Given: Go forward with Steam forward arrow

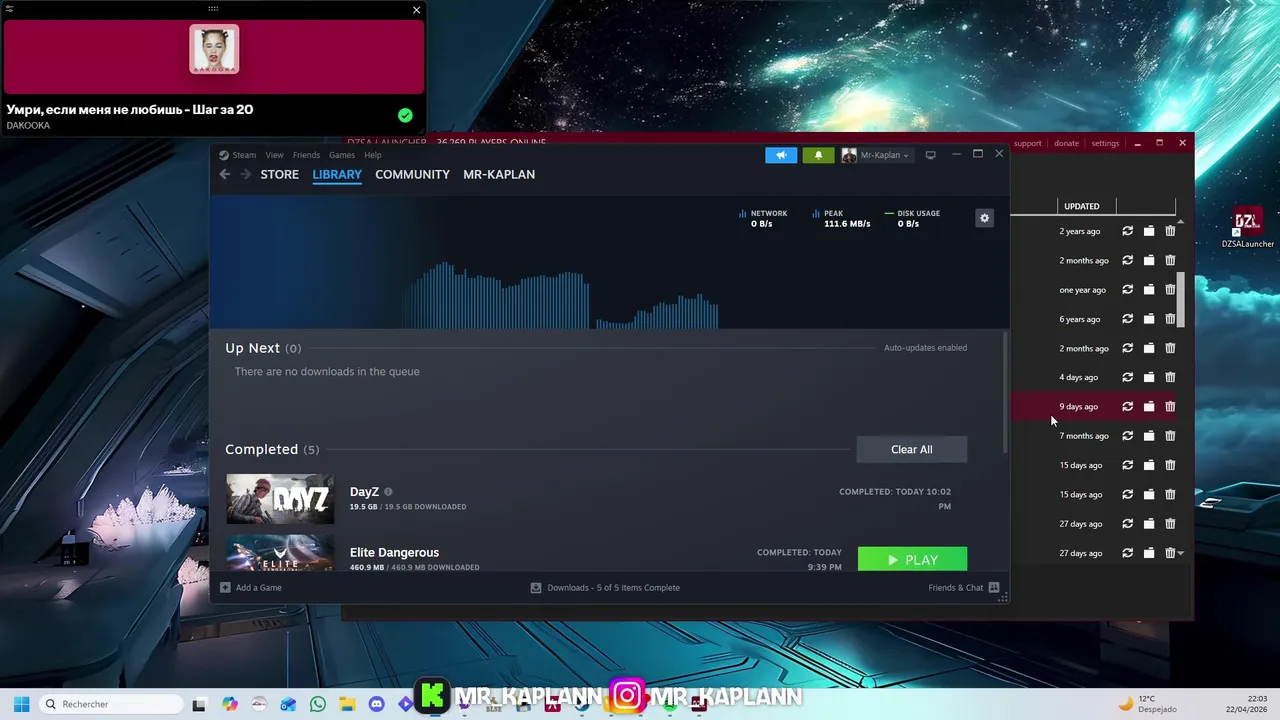Looking at the screenshot, I should 245,174.
